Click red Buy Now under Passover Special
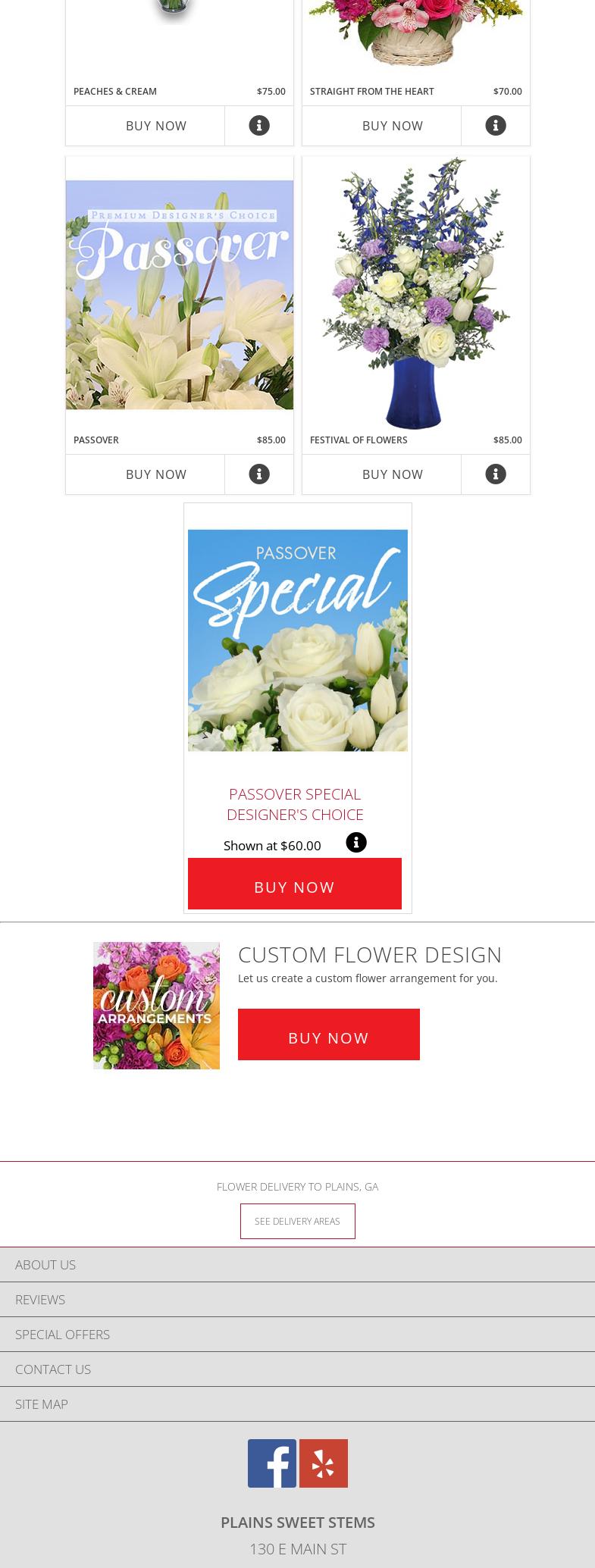The height and width of the screenshot is (1568, 595). (295, 884)
